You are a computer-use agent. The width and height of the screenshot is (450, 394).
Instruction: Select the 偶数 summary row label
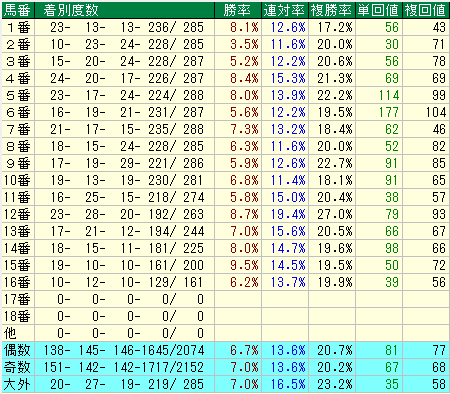point(17,350)
